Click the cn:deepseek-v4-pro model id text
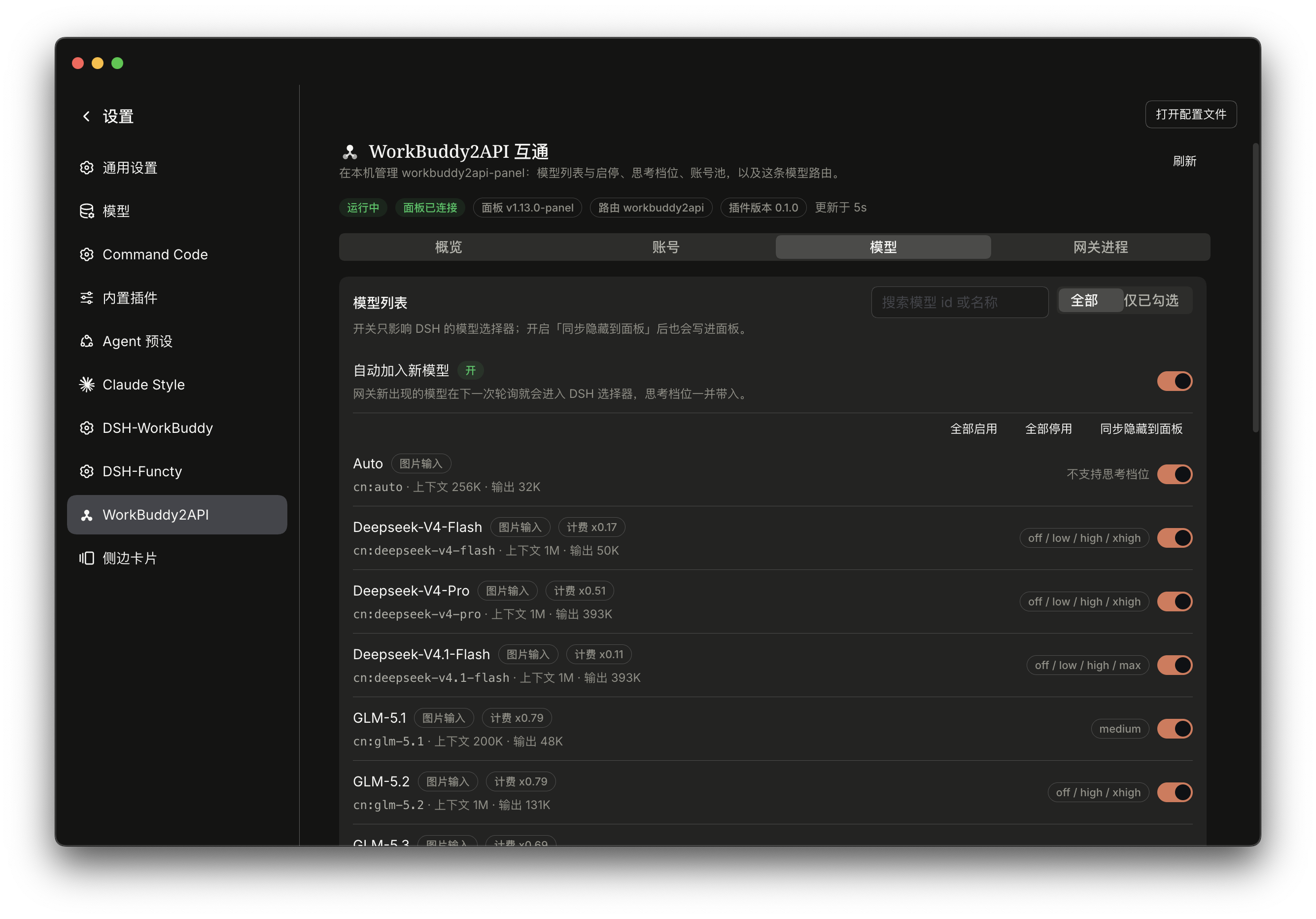Viewport: 1316px width, 919px height. 416,614
